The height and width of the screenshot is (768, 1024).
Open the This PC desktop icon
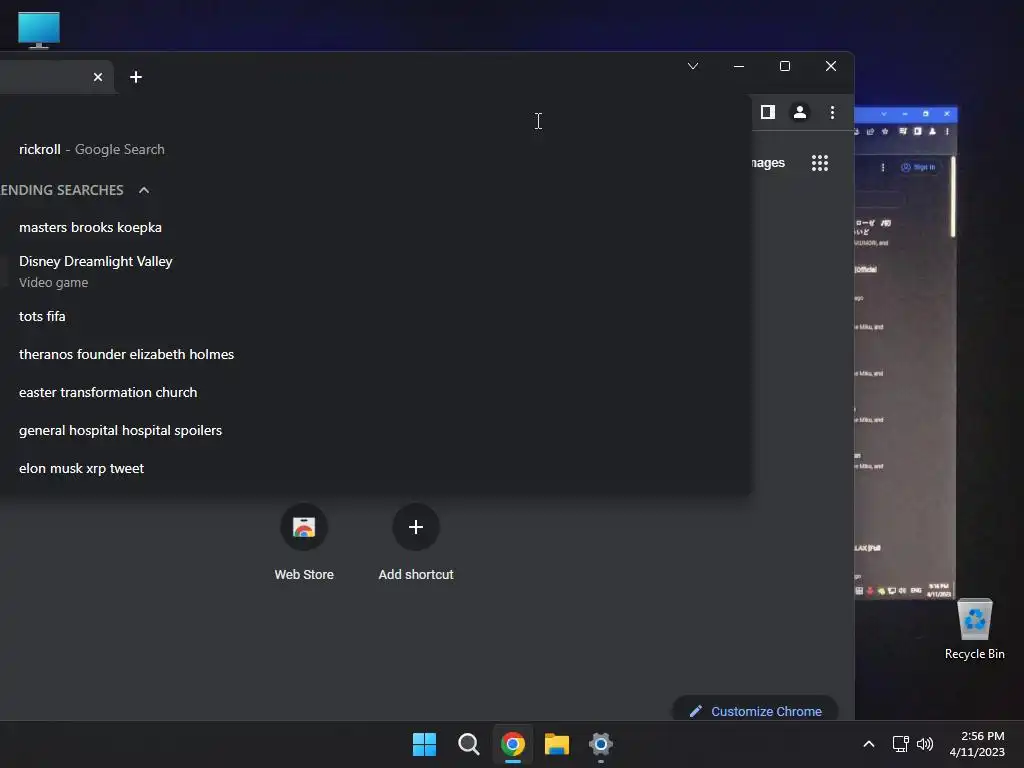coord(39,30)
